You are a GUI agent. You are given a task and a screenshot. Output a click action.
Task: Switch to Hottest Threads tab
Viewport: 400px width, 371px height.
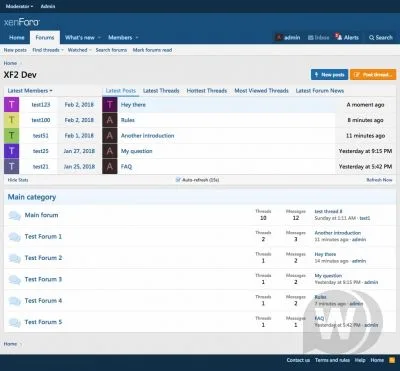tap(207, 91)
